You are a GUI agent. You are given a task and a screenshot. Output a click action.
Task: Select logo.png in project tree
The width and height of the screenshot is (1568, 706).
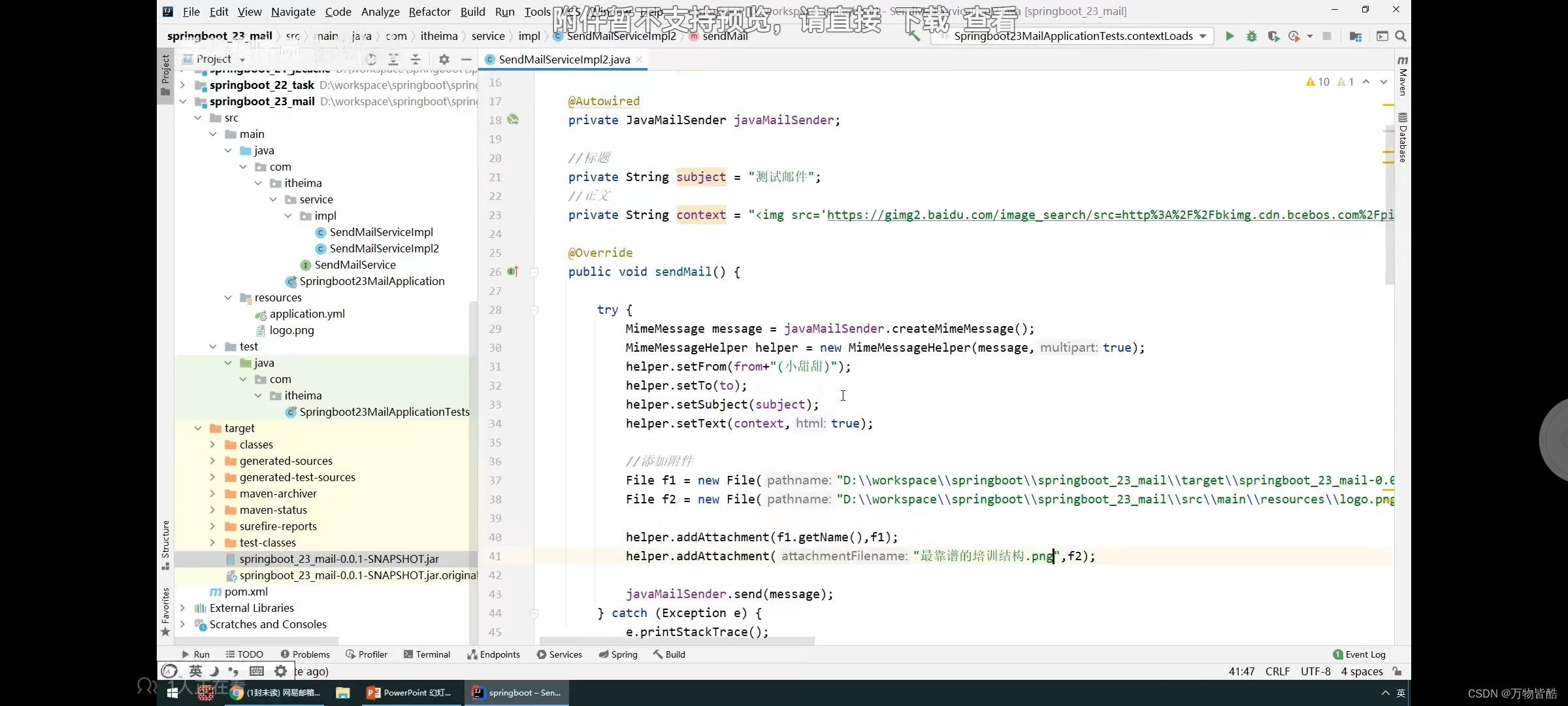(291, 330)
